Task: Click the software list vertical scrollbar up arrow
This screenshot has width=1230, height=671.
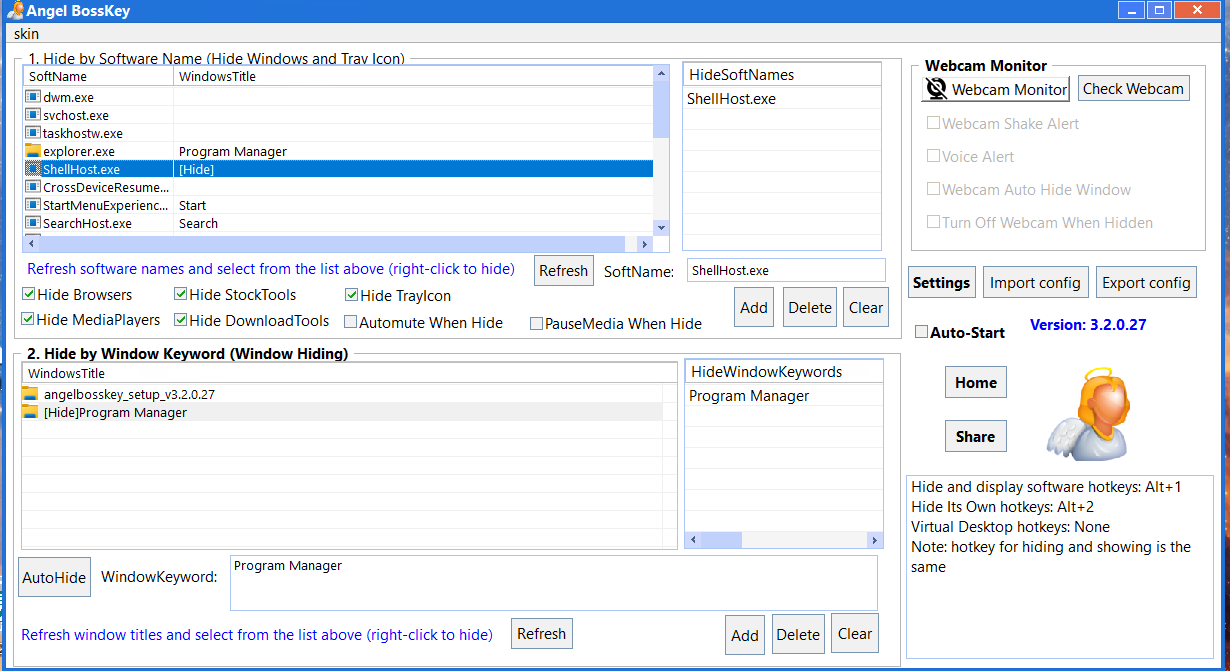Action: [x=660, y=72]
